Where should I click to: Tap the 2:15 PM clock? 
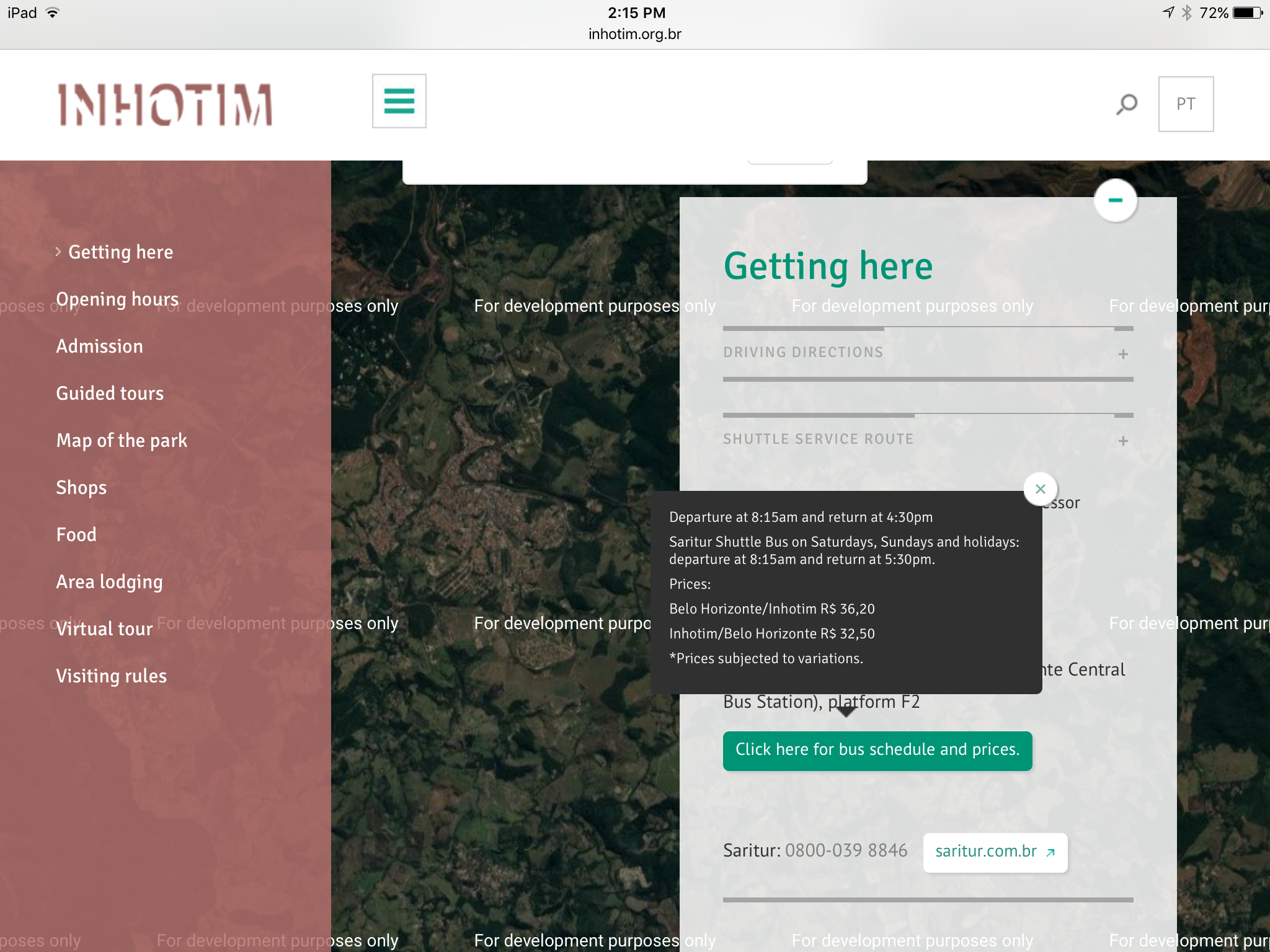(x=636, y=13)
